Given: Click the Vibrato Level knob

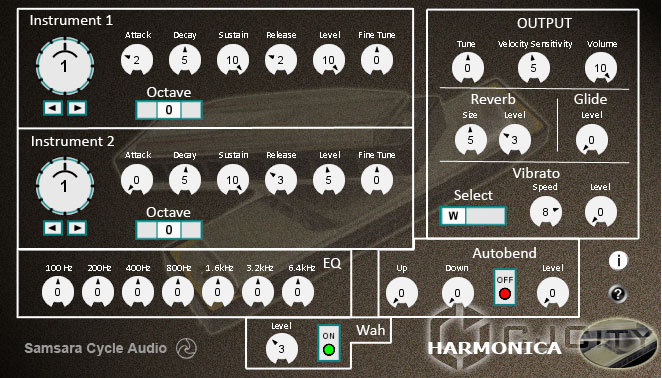Looking at the screenshot, I should (601, 212).
